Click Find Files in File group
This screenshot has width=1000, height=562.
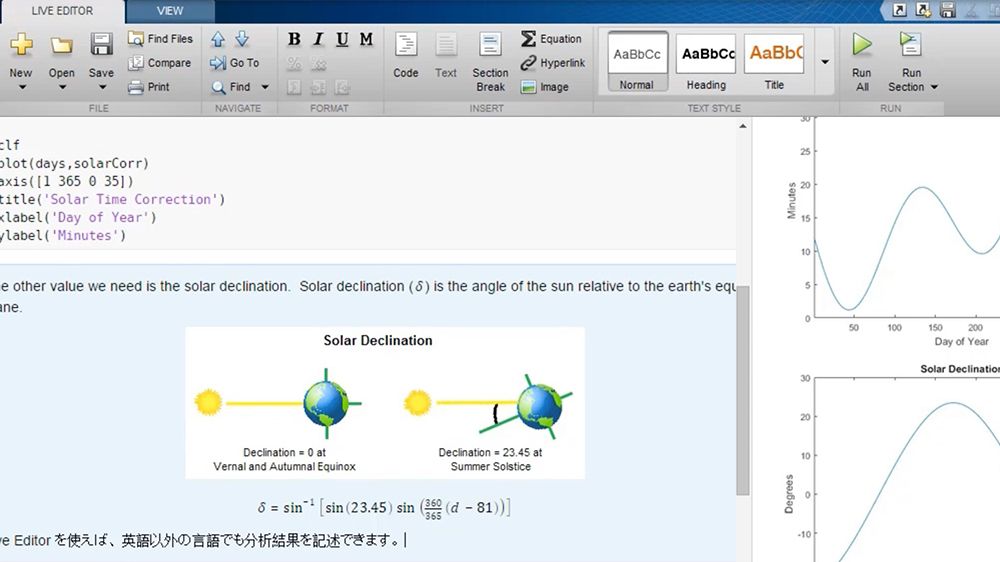tap(160, 39)
